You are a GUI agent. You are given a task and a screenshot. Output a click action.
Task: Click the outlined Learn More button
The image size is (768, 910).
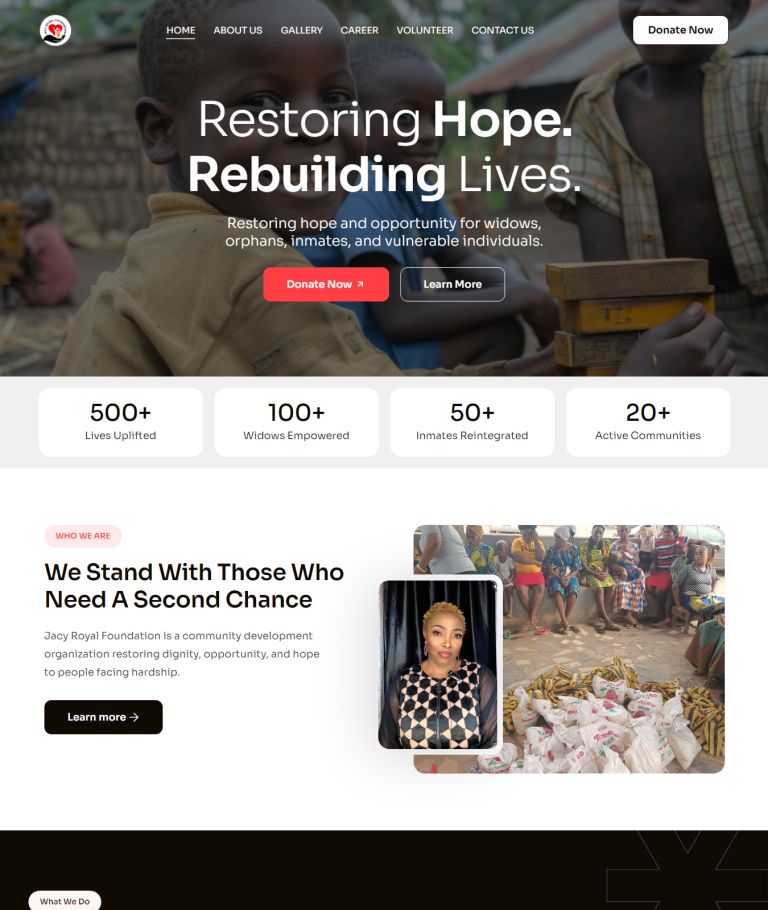452,284
